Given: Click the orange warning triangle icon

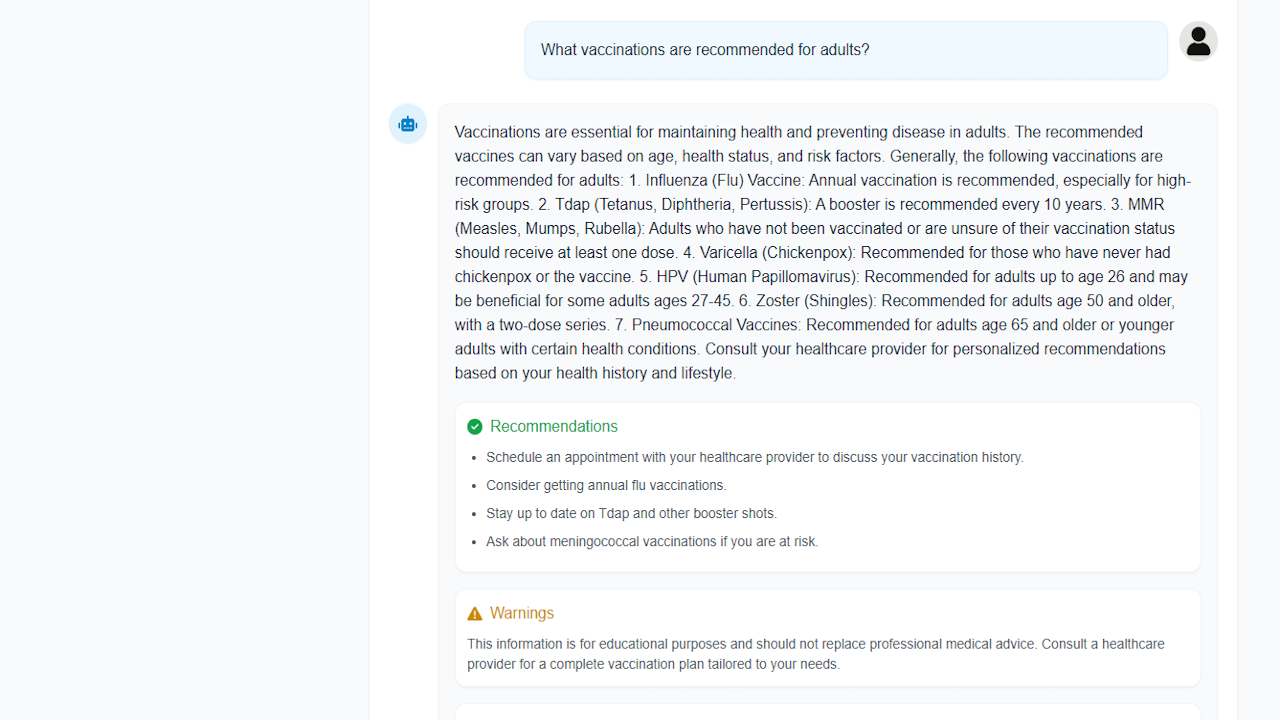Looking at the screenshot, I should pos(475,614).
